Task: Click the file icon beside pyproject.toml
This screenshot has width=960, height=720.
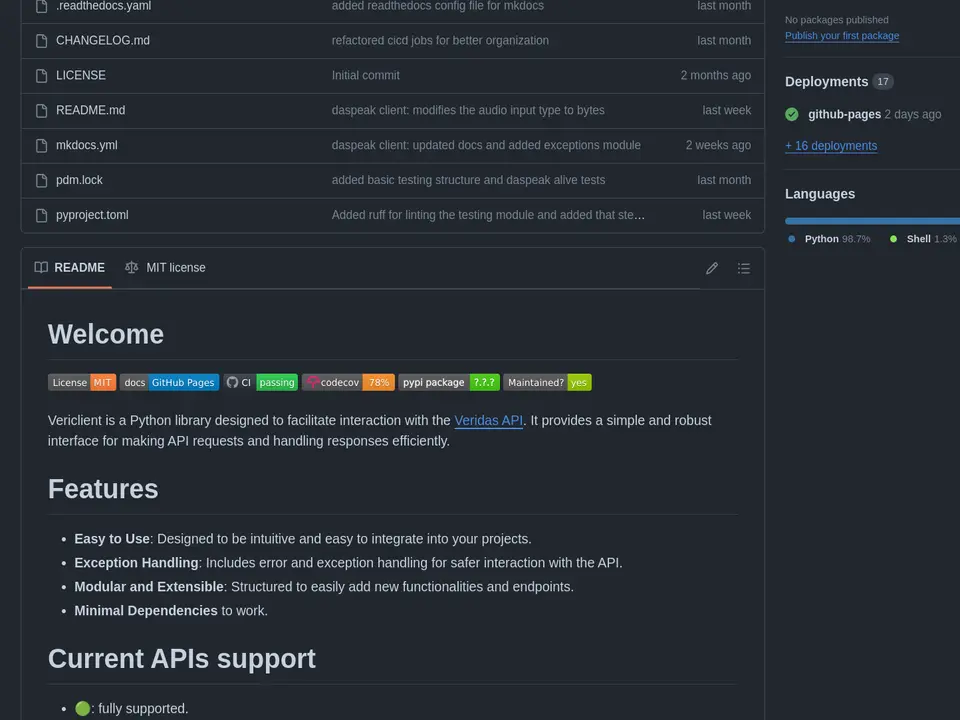Action: (42, 216)
